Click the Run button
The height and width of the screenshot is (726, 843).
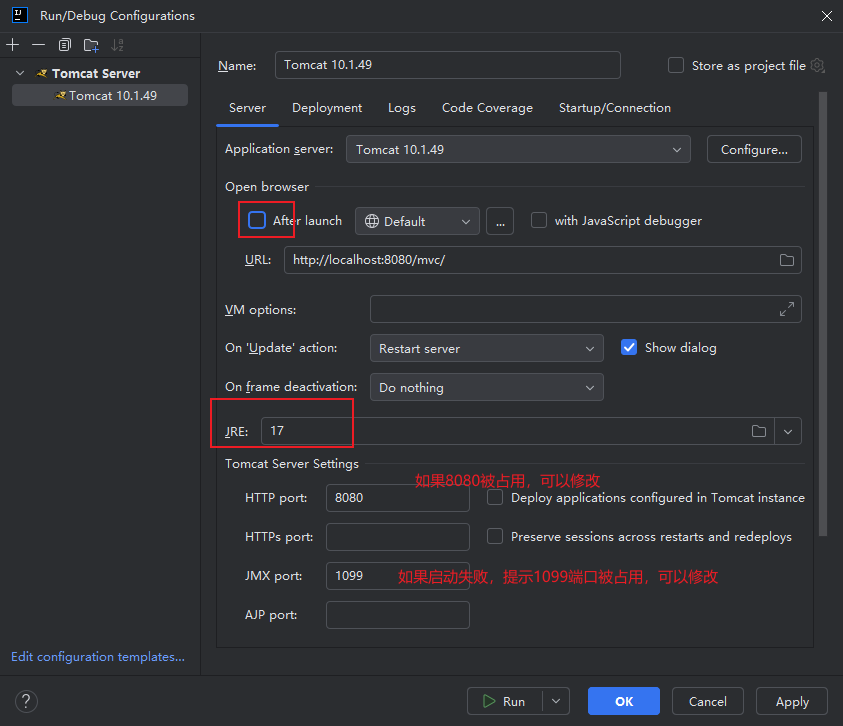coord(505,701)
